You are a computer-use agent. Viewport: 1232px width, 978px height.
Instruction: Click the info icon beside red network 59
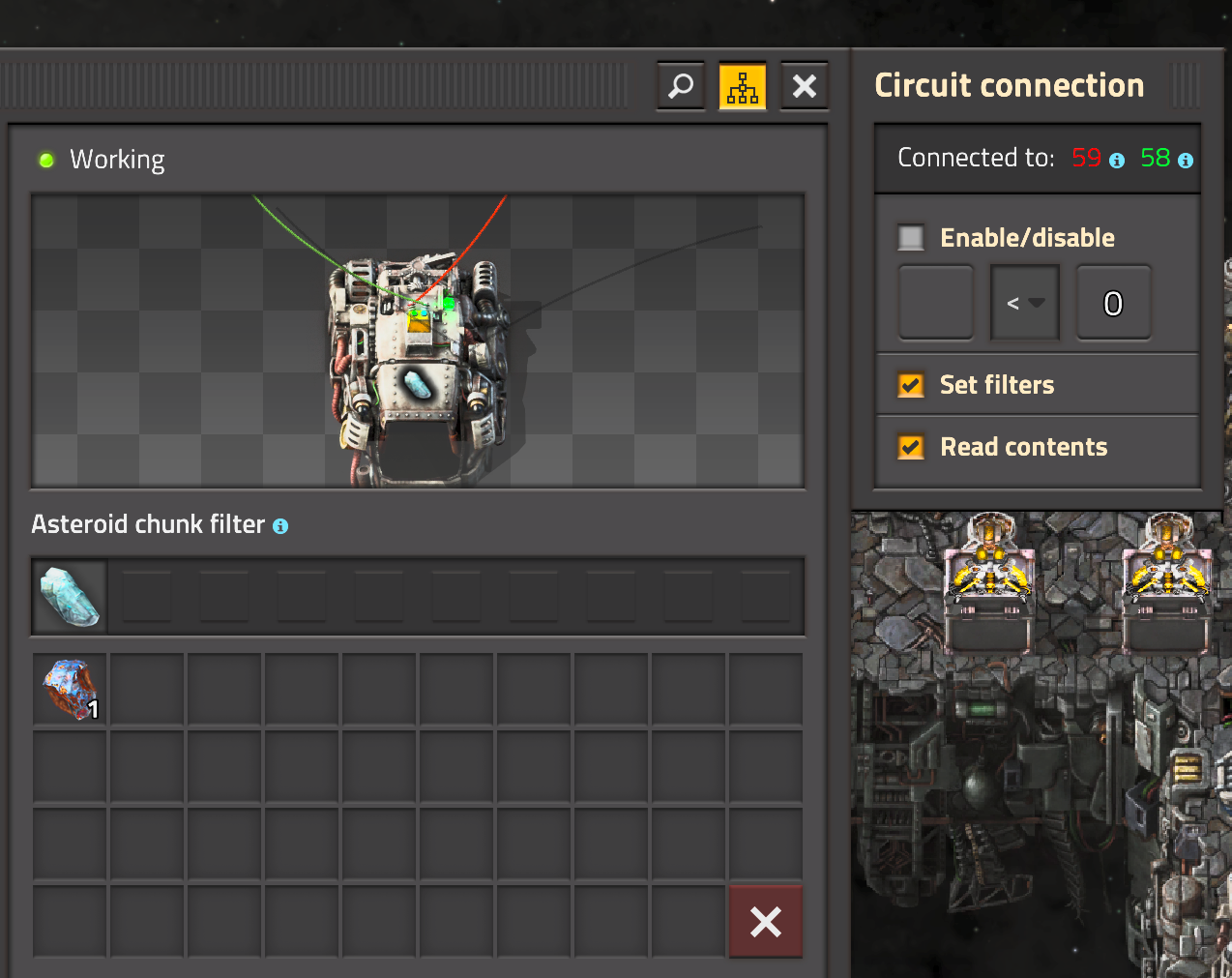pos(1117,161)
